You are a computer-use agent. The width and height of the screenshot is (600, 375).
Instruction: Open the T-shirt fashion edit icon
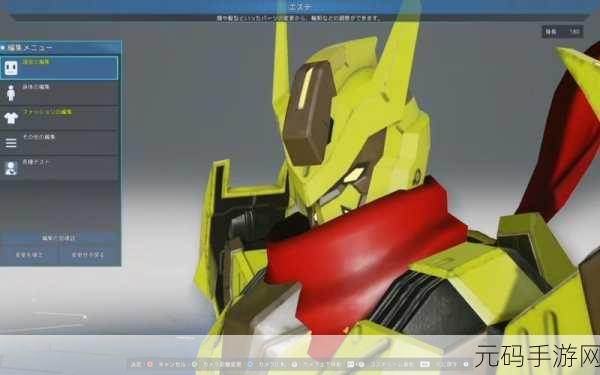(x=11, y=118)
